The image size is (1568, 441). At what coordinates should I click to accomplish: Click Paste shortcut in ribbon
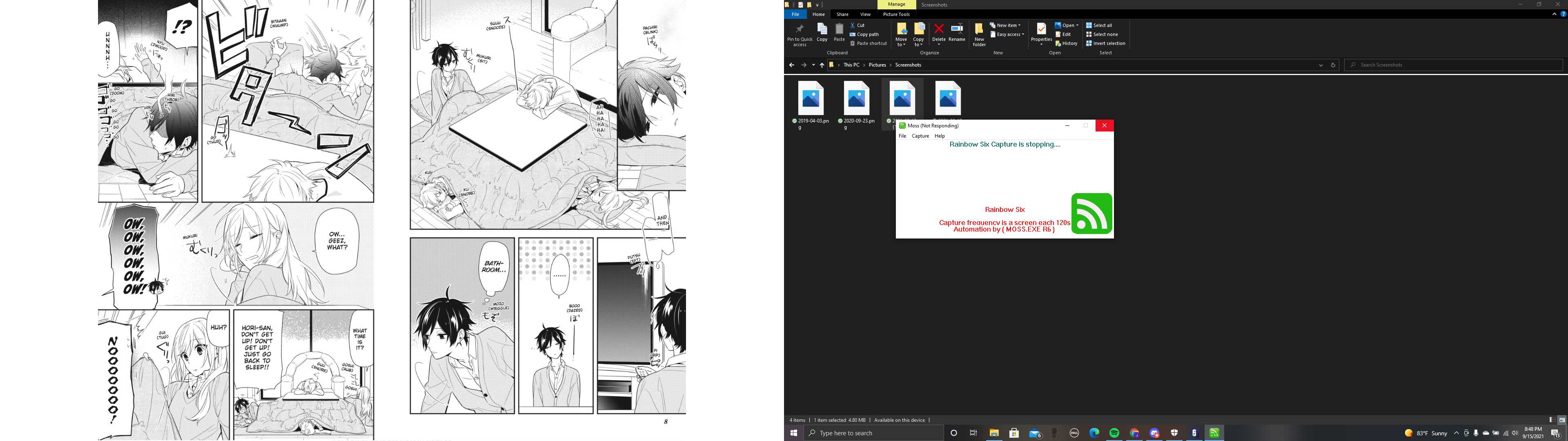pos(868,43)
